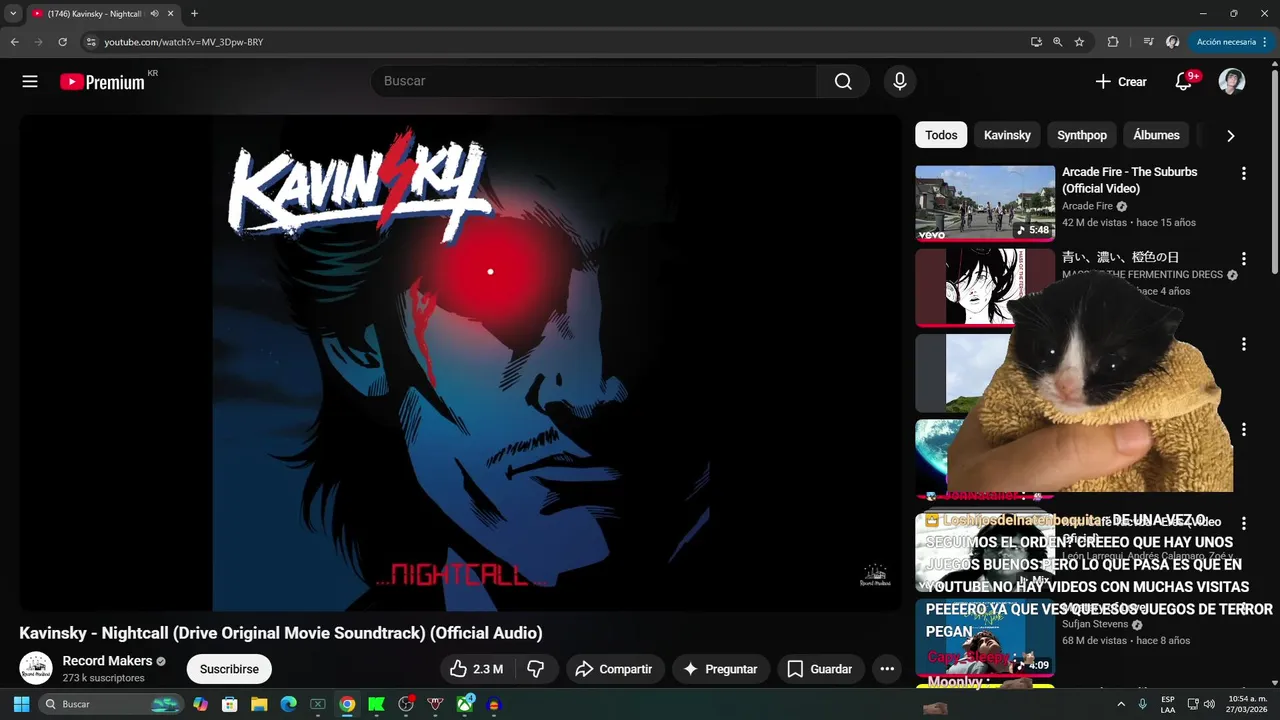The width and height of the screenshot is (1280, 720).
Task: Select the Synthpop chip
Action: pos(1082,135)
